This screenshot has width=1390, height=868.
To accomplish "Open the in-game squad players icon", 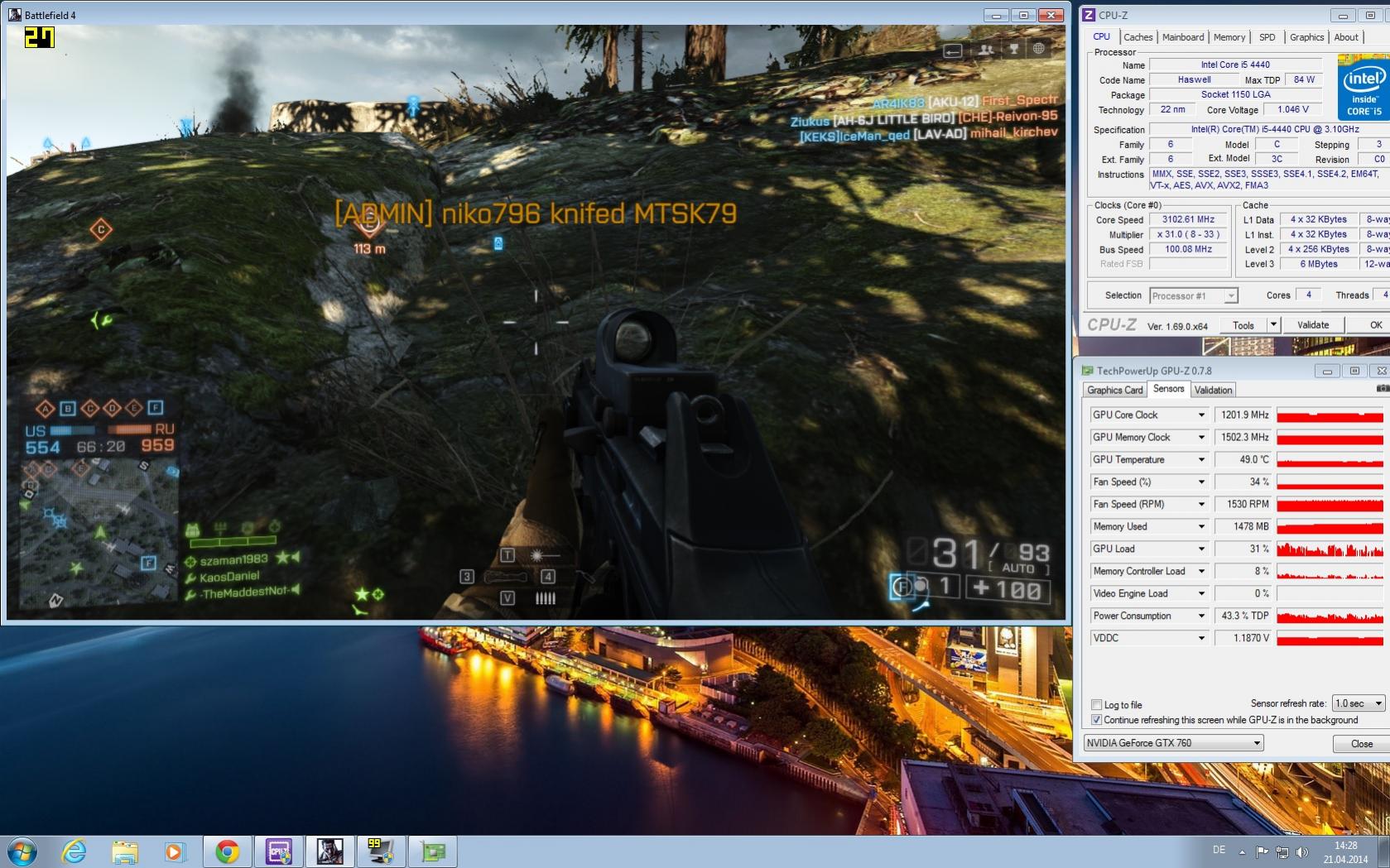I will point(985,50).
